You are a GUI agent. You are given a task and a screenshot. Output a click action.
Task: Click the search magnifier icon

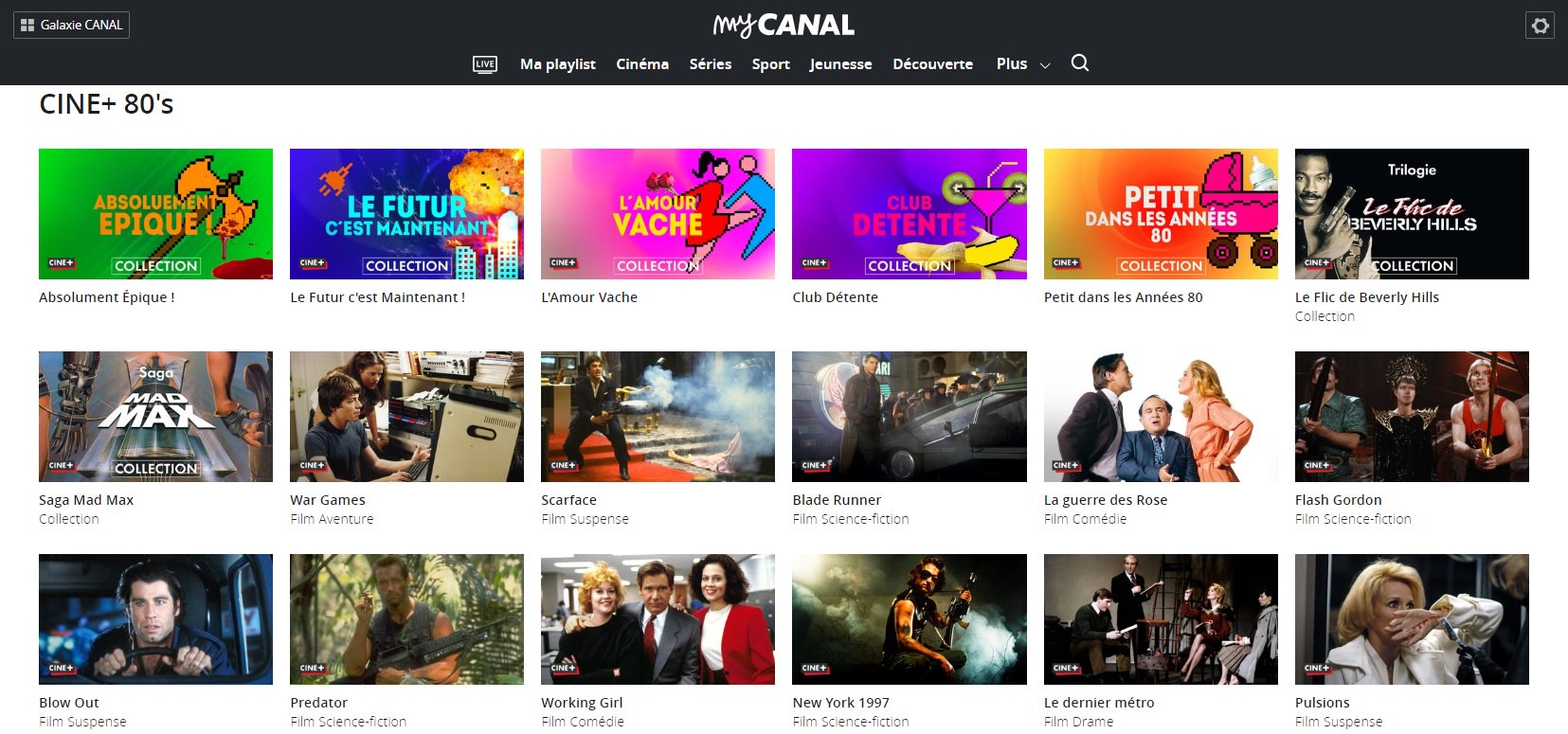tap(1079, 63)
